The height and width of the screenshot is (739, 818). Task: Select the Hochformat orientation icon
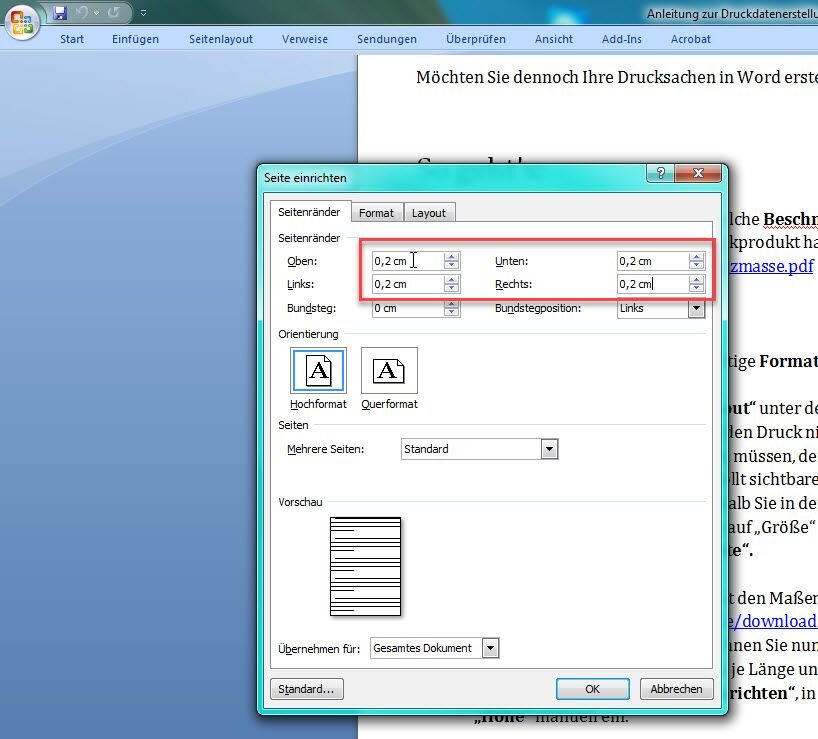[x=318, y=372]
